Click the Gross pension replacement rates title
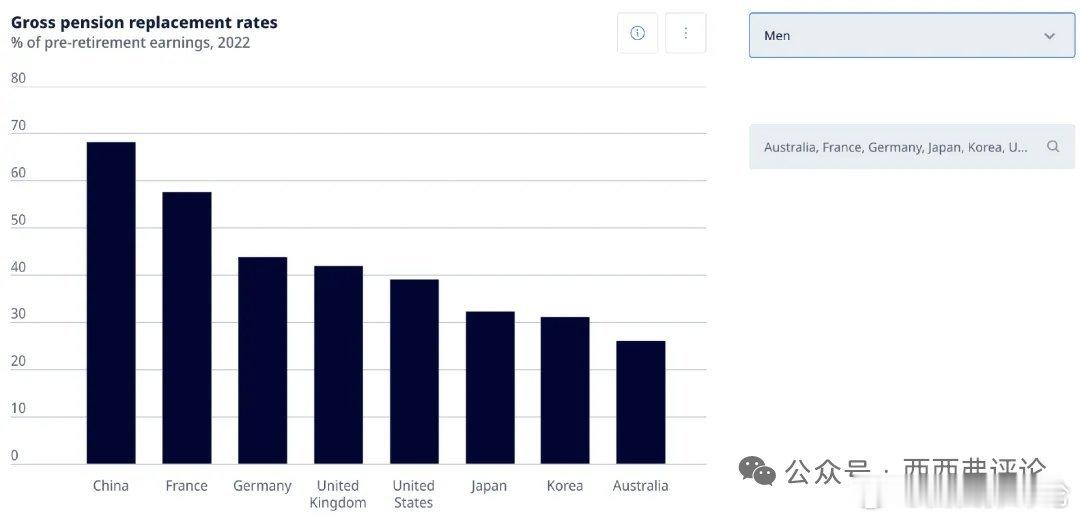Viewport: 1080px width, 520px height. 144,22
